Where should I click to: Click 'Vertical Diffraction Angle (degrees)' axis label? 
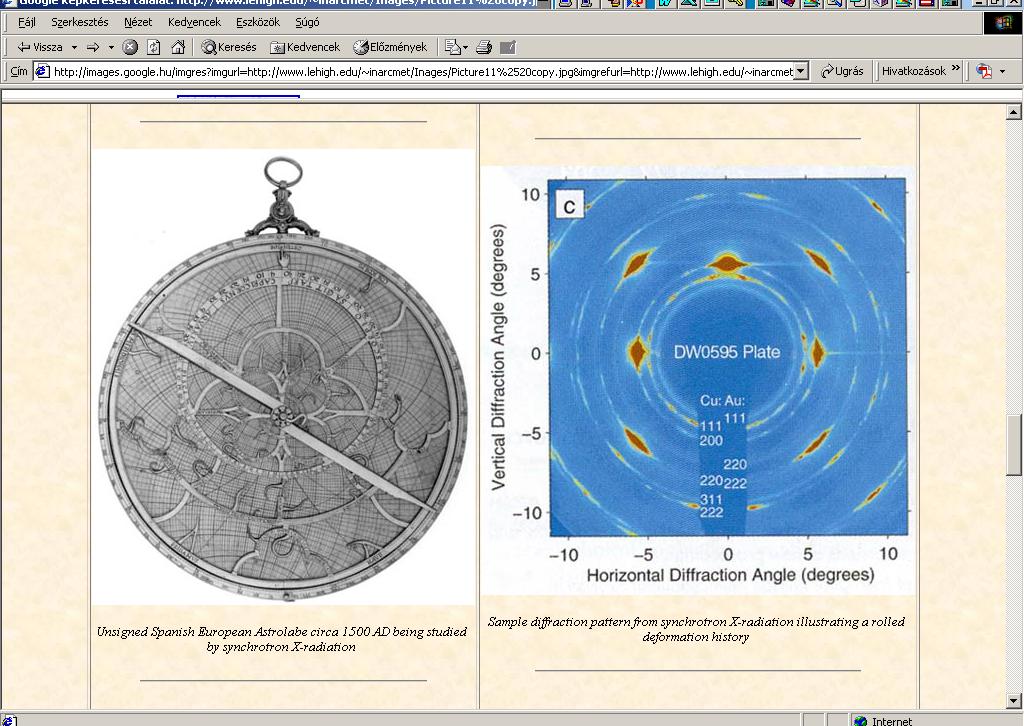[498, 357]
